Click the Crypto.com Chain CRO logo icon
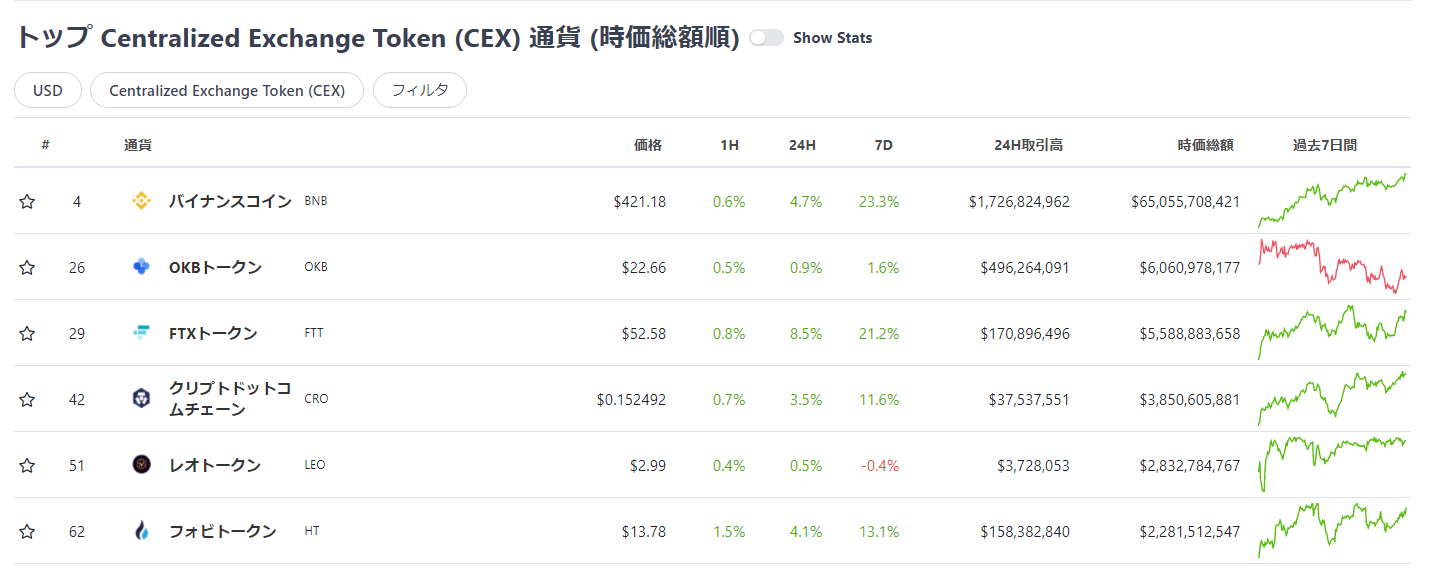The image size is (1429, 568). pos(141,399)
